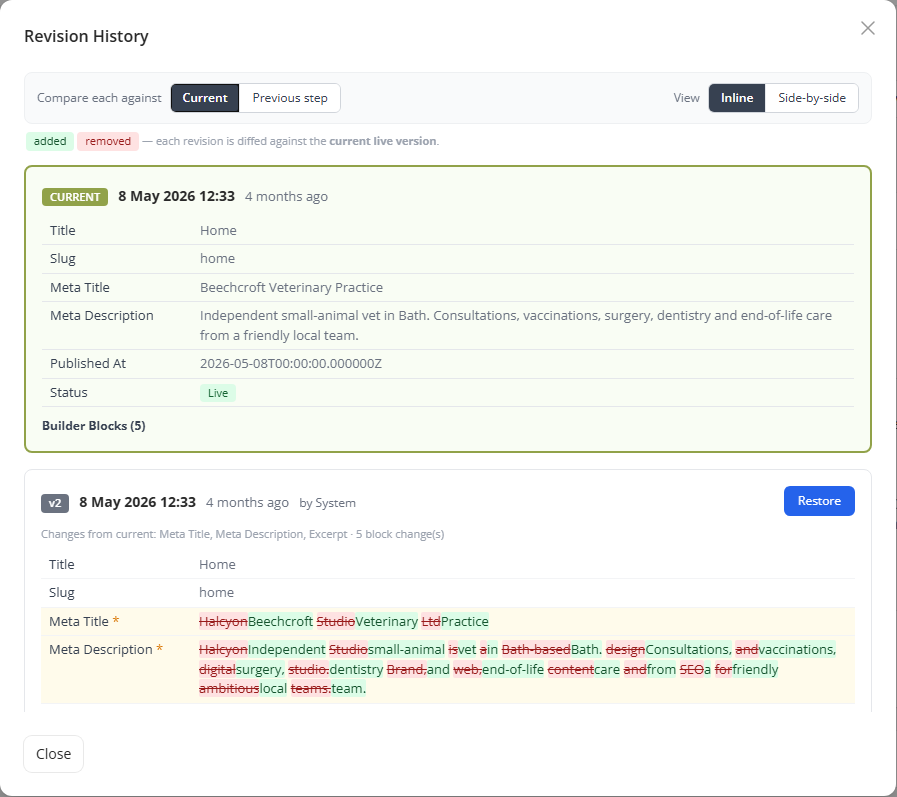897x797 pixels.
Task: Click the Live status badge
Action: point(218,393)
